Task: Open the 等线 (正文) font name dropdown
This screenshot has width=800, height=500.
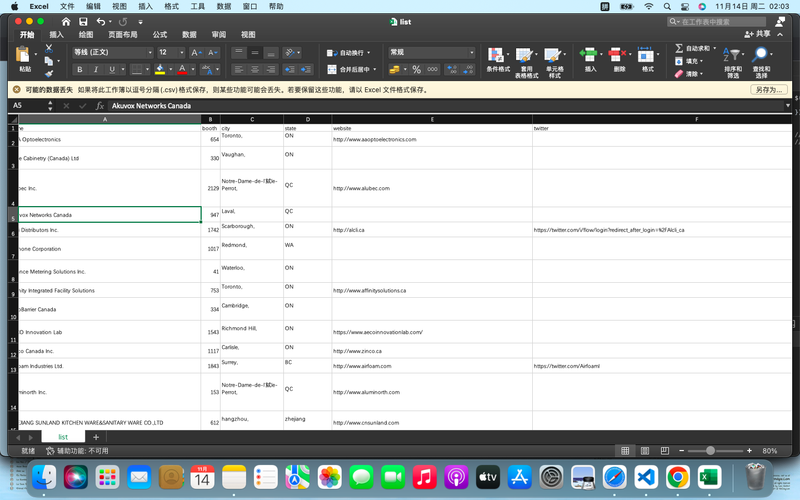Action: (150, 53)
